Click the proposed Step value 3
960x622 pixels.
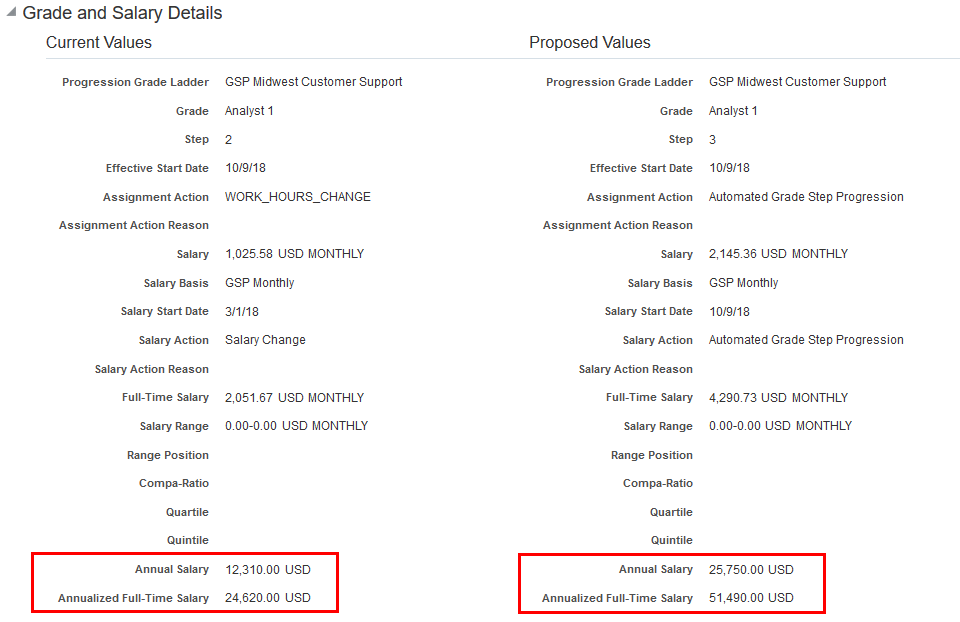[x=712, y=139]
